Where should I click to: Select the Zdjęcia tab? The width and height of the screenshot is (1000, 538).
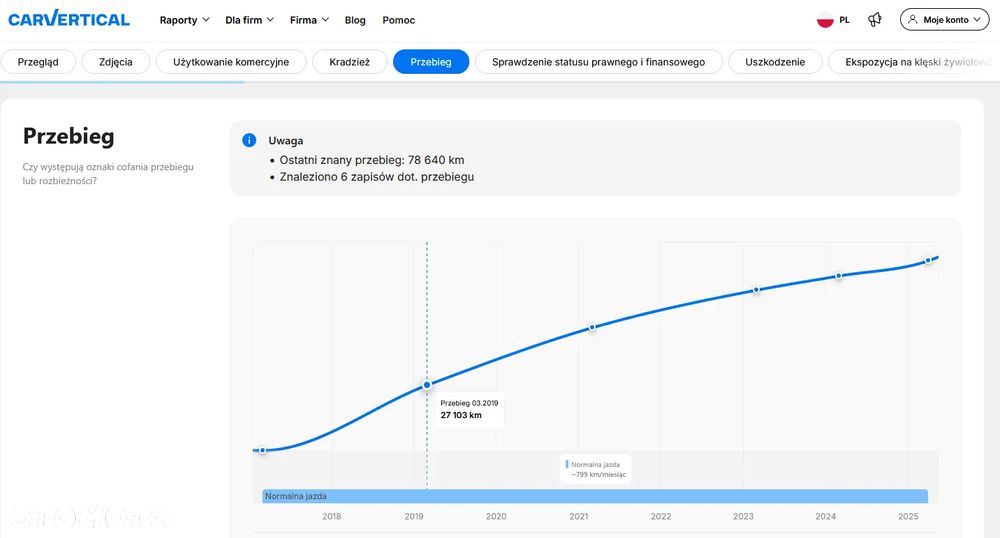[x=116, y=62]
